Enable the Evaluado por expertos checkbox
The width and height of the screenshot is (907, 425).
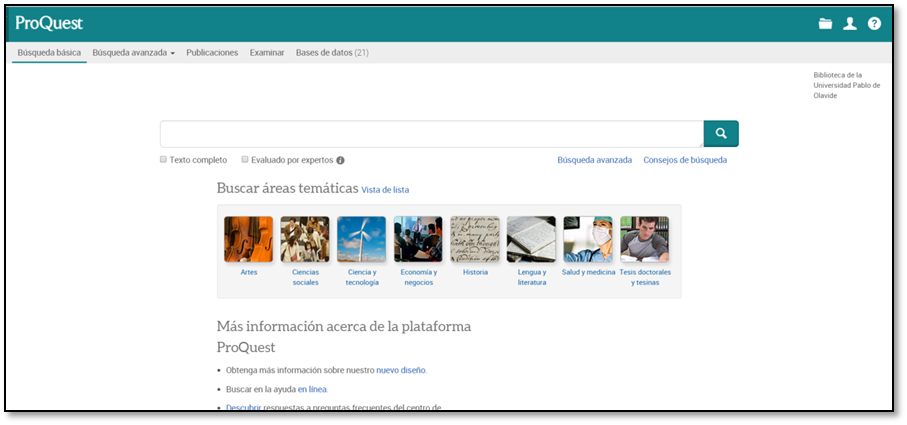click(x=245, y=159)
